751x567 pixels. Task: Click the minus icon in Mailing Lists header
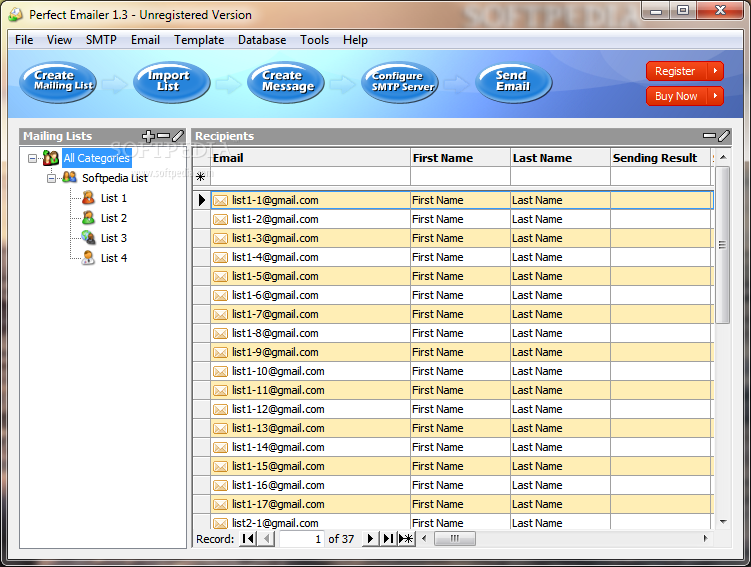point(163,136)
